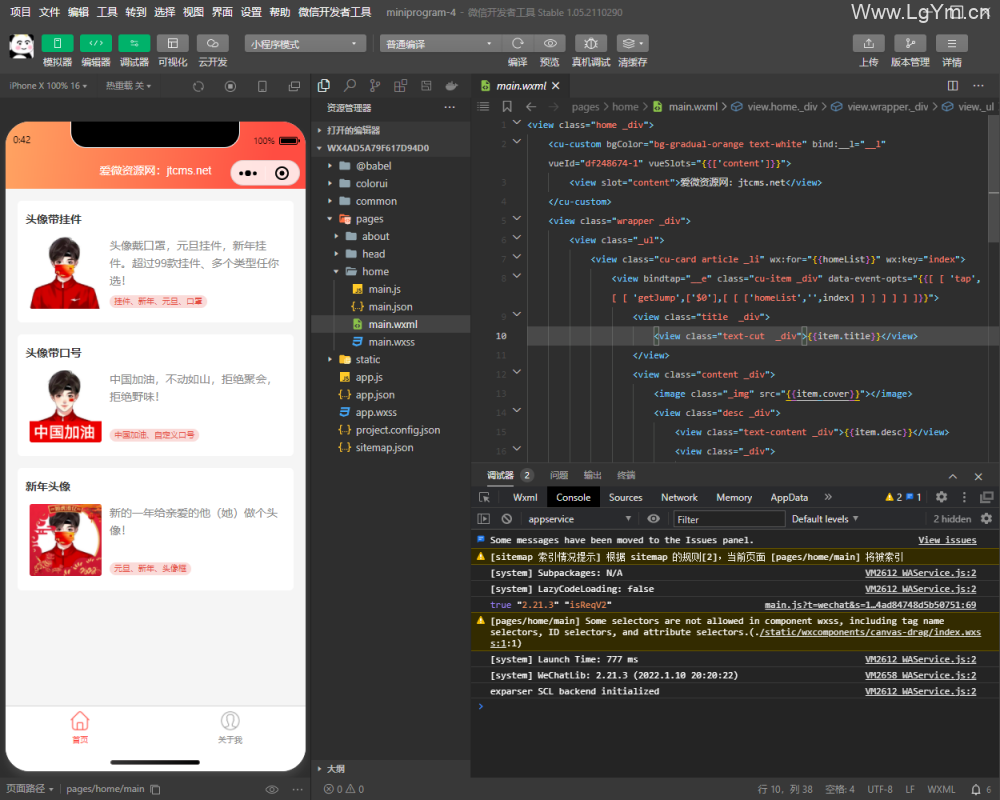Click the simulator refresh icon
Screen dimensions: 1000x800
pos(198,86)
